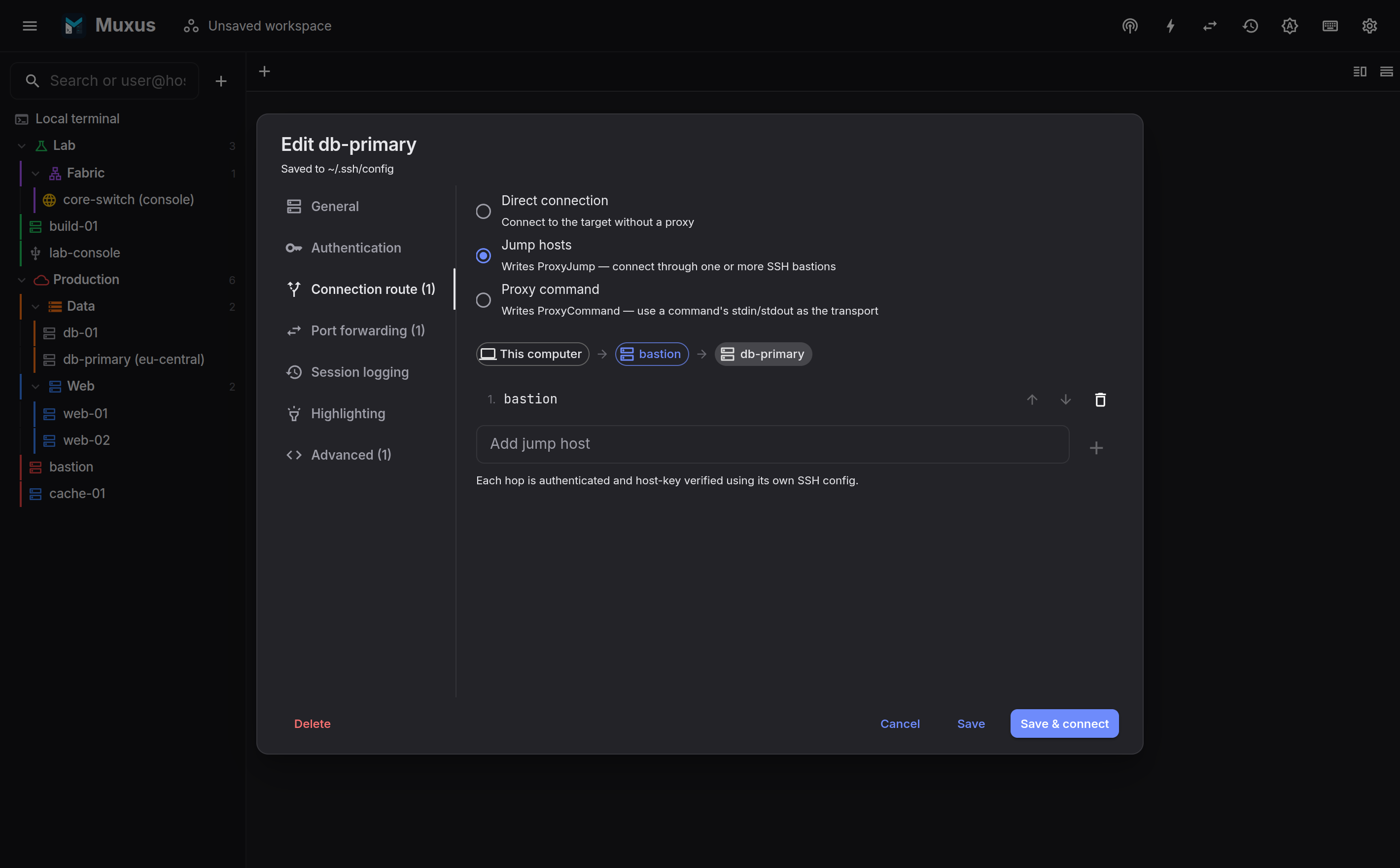Click the core-switch globe icon

pos(49,200)
